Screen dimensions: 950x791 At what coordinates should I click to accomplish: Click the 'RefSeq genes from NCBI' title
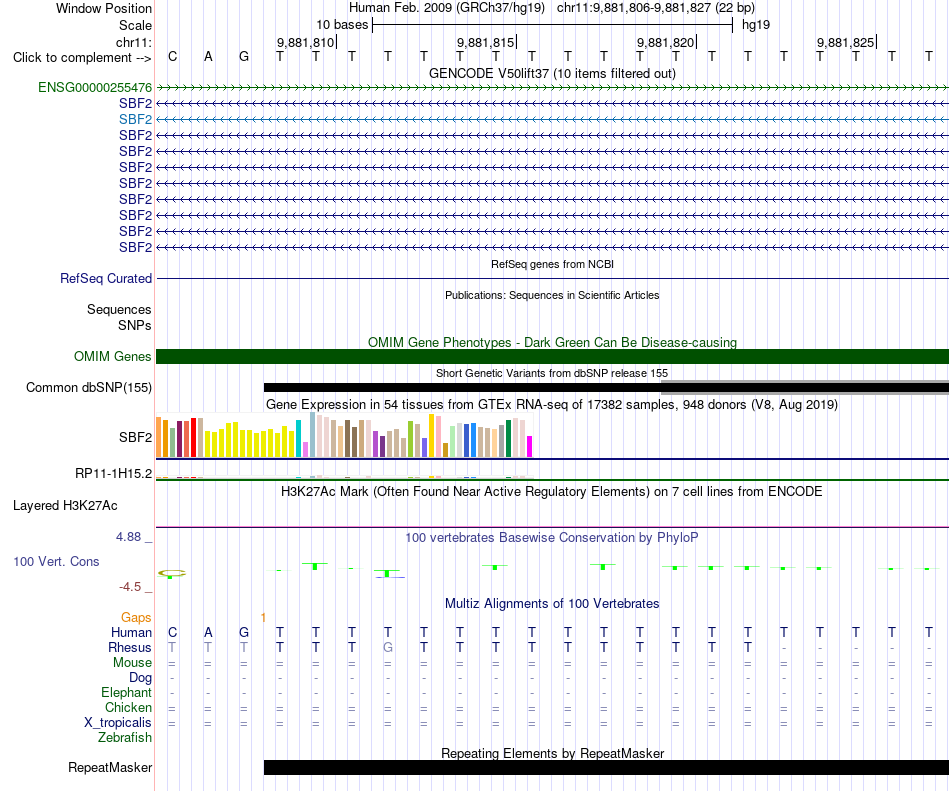click(552, 264)
